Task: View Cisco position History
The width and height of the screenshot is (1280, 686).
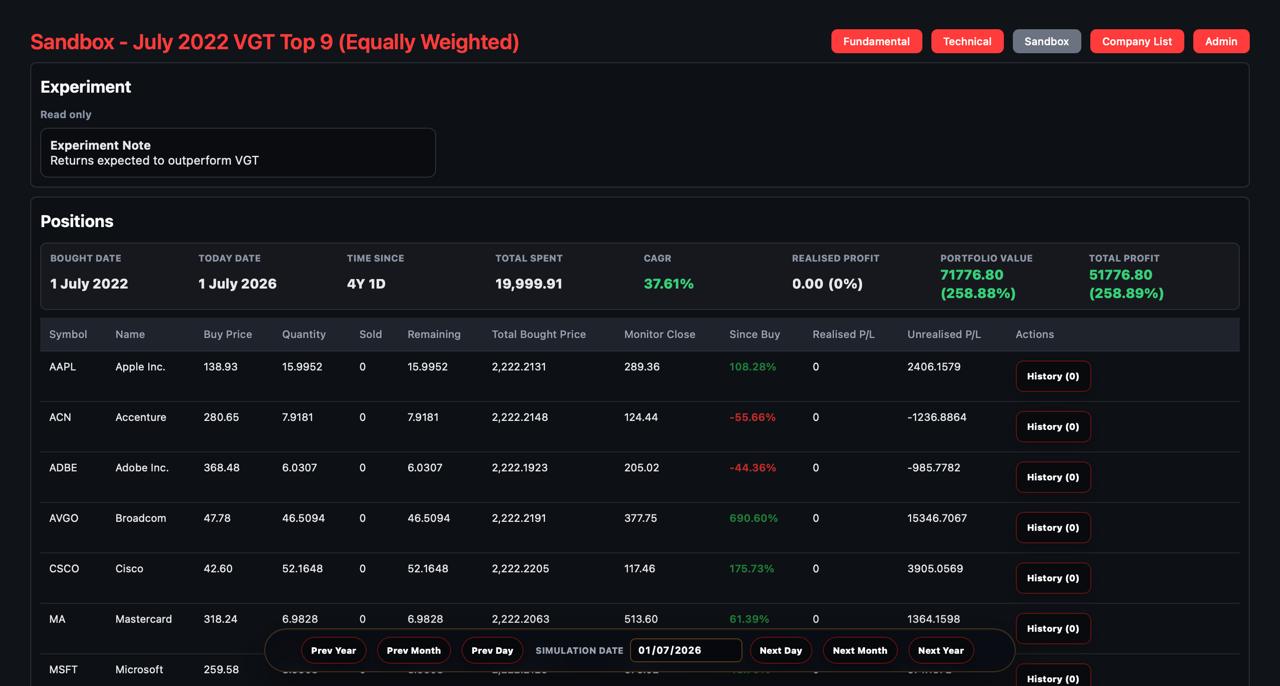Action: point(1053,578)
